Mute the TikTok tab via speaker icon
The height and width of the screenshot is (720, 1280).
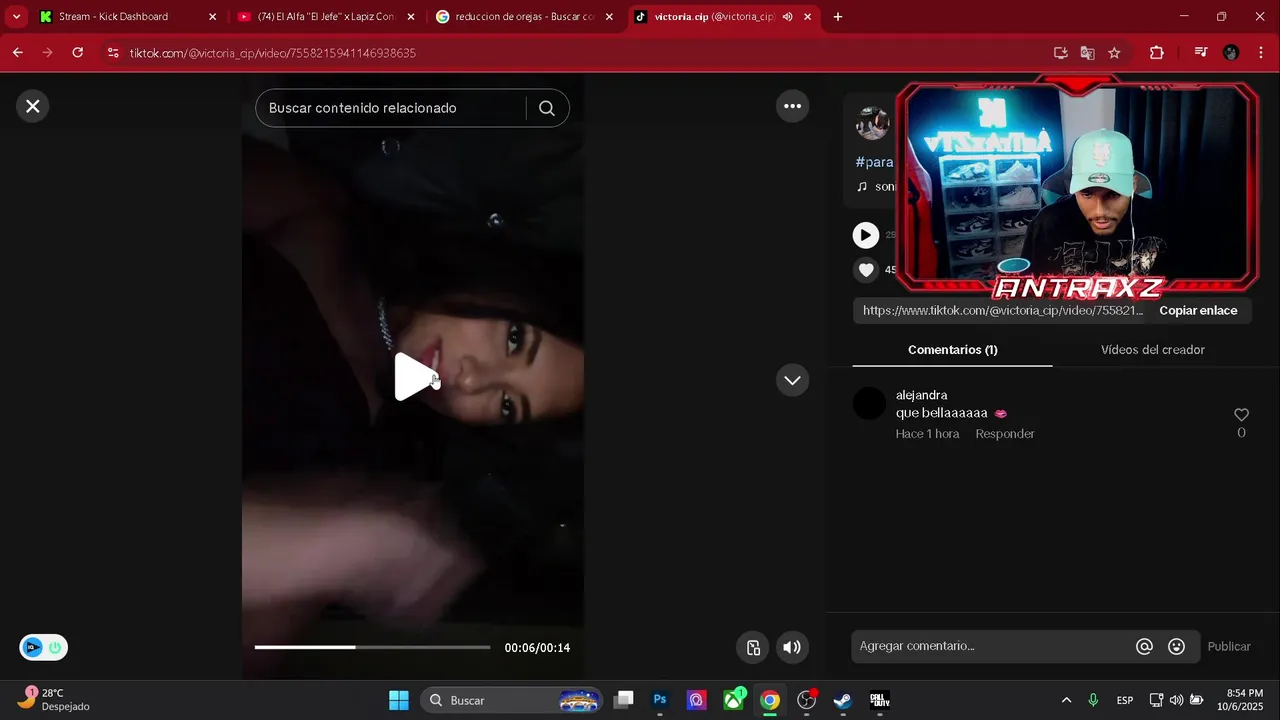point(787,17)
